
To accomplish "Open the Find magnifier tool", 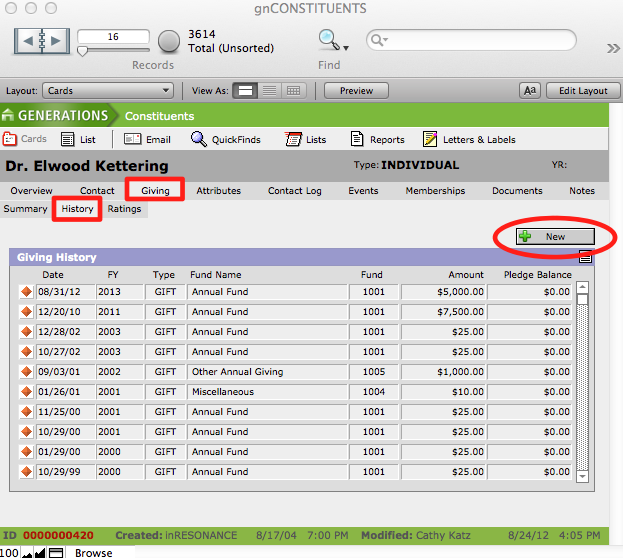I will coord(328,40).
